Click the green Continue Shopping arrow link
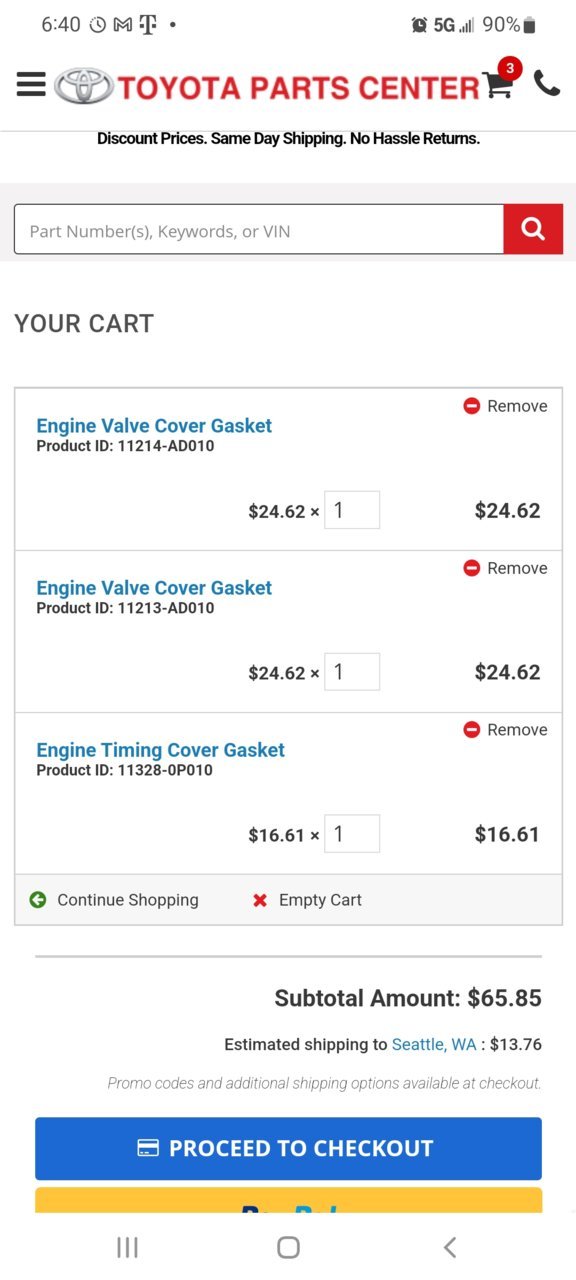The height and width of the screenshot is (1280, 576). (114, 900)
